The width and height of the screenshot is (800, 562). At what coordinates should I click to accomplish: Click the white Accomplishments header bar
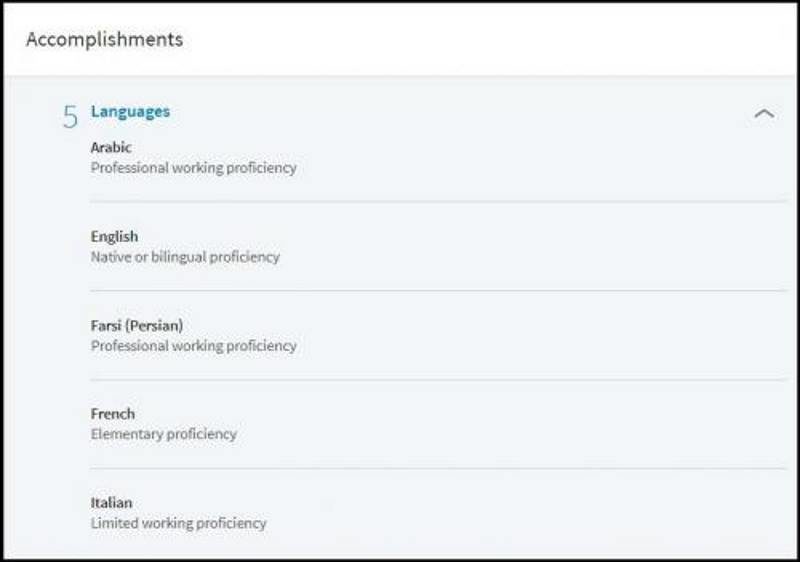click(399, 40)
